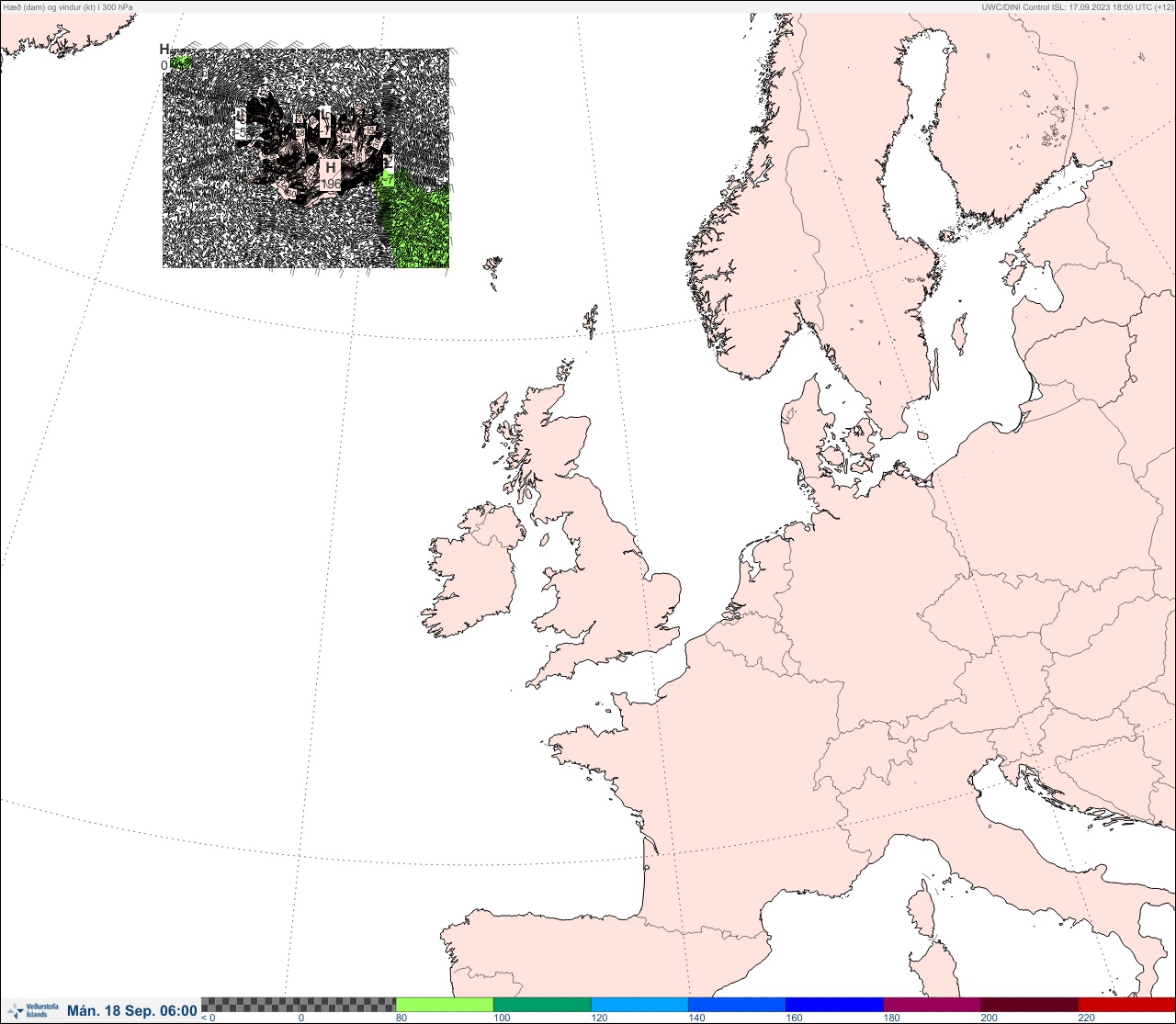Select the light green 80–100 legend swatch

tap(445, 1005)
